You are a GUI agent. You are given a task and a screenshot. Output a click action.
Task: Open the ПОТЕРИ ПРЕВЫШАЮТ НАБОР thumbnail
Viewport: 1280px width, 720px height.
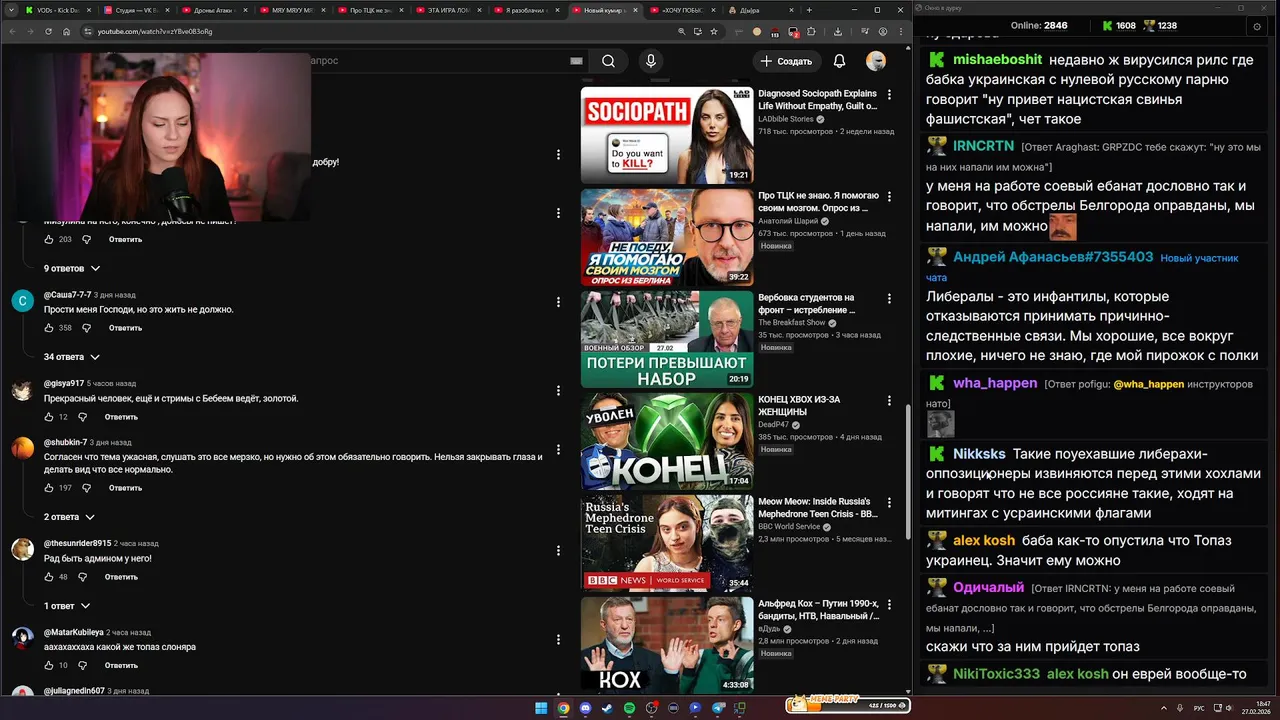click(667, 339)
